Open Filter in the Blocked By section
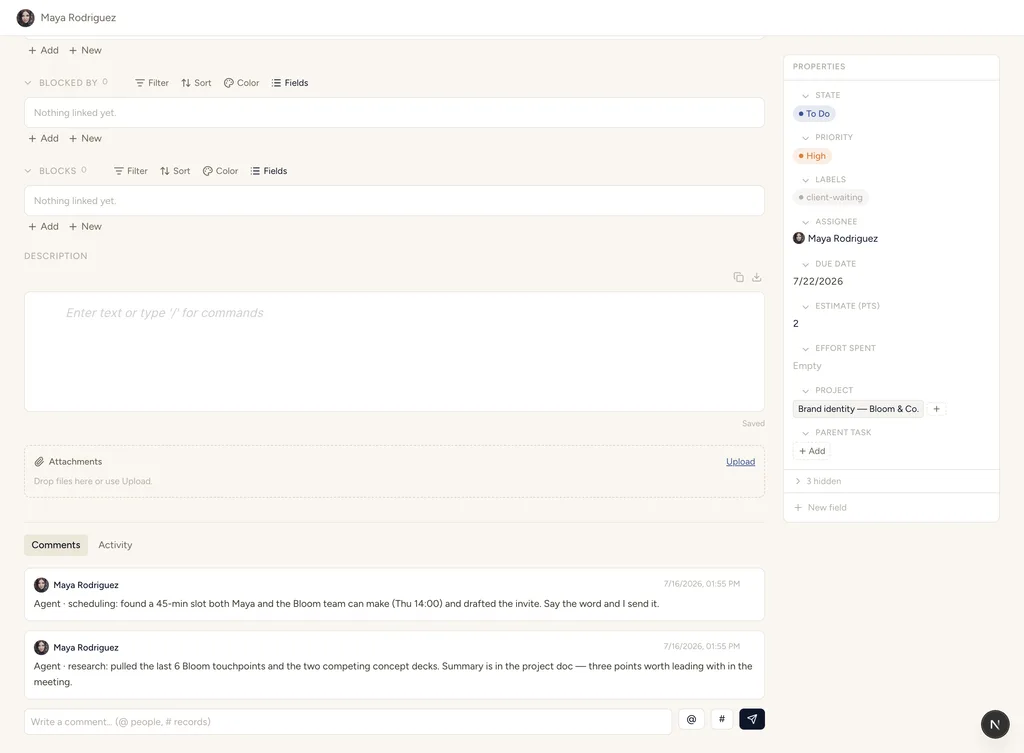Image resolution: width=1024 pixels, height=753 pixels. [152, 83]
